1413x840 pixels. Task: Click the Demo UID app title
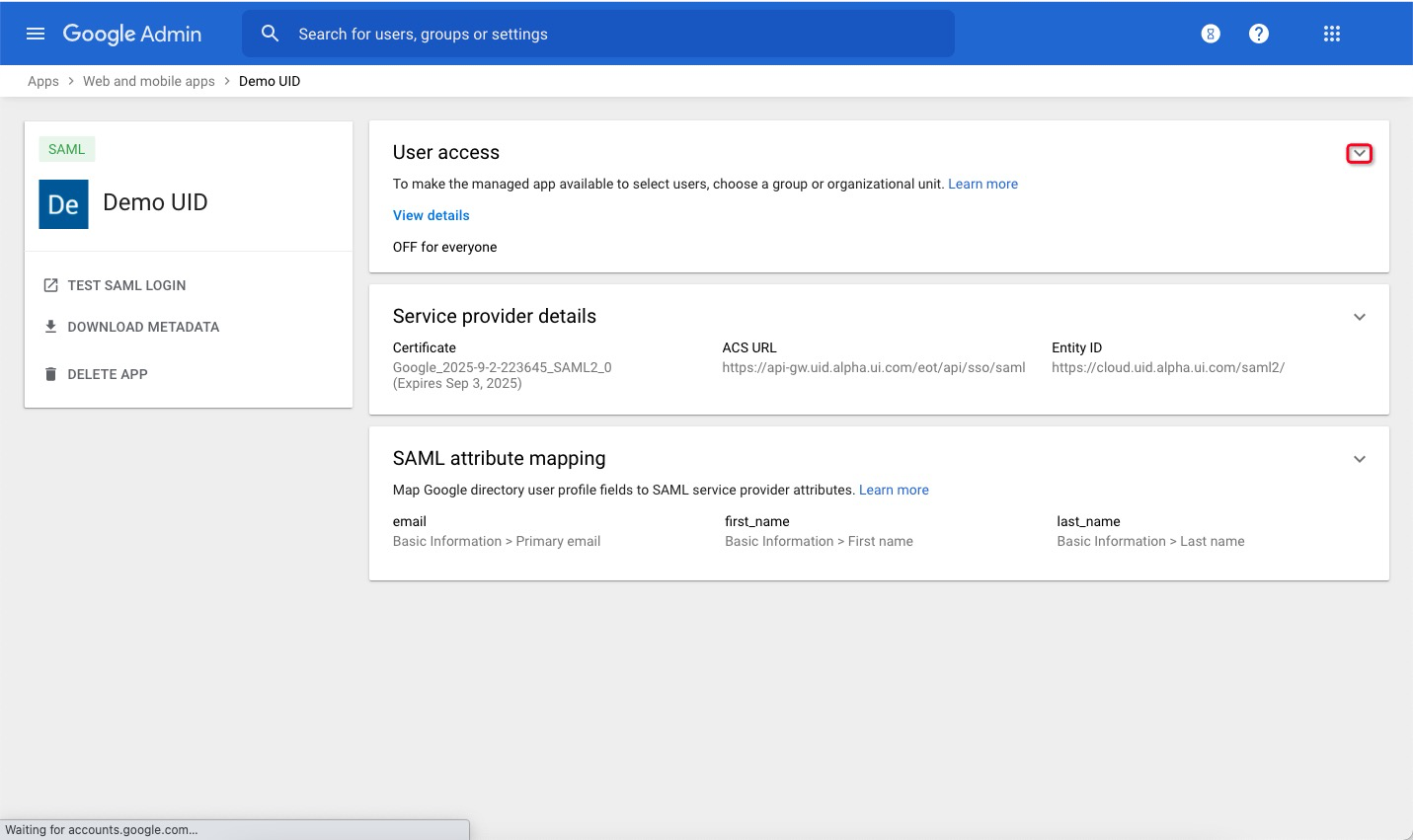[x=155, y=202]
